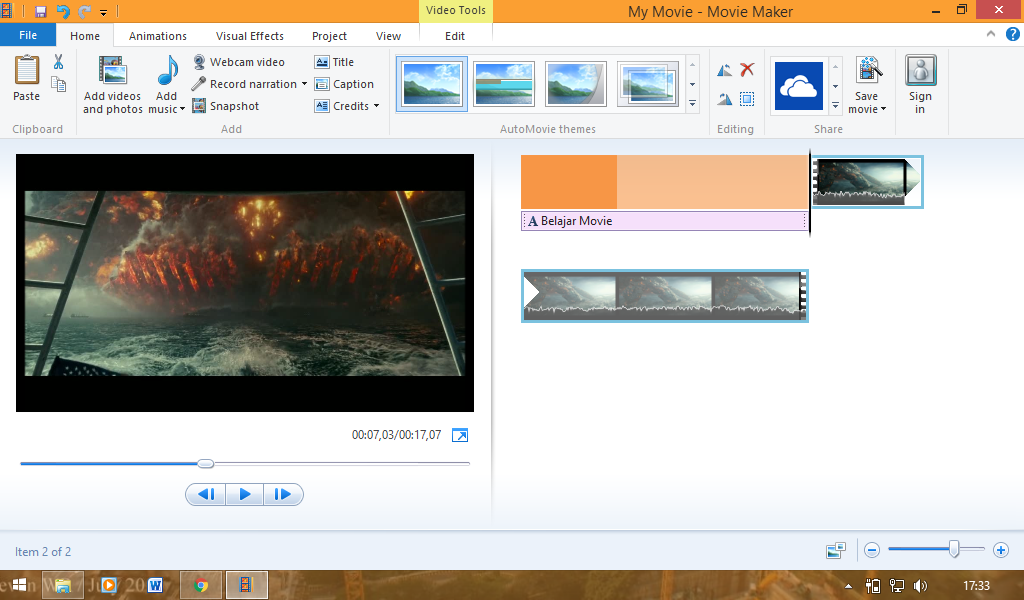Click the Save movie icon
This screenshot has width=1024, height=600.
(x=868, y=71)
